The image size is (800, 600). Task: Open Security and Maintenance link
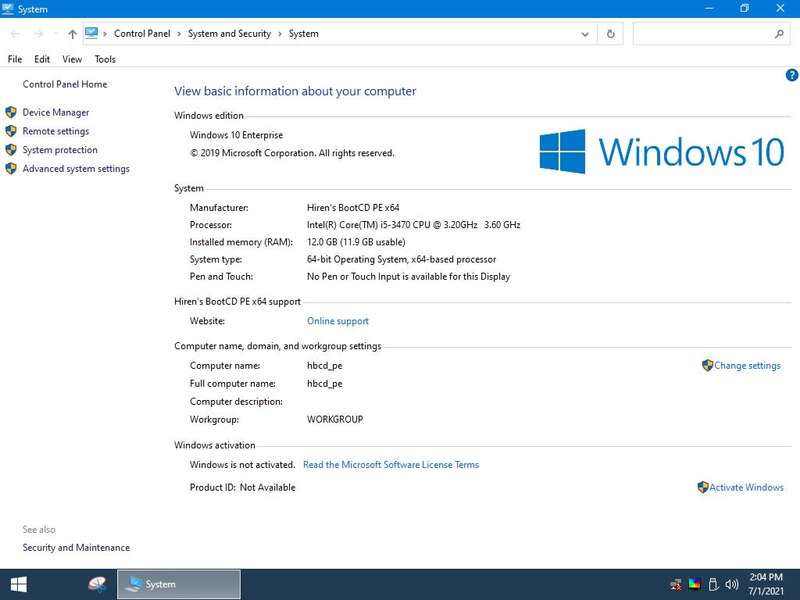(x=76, y=547)
